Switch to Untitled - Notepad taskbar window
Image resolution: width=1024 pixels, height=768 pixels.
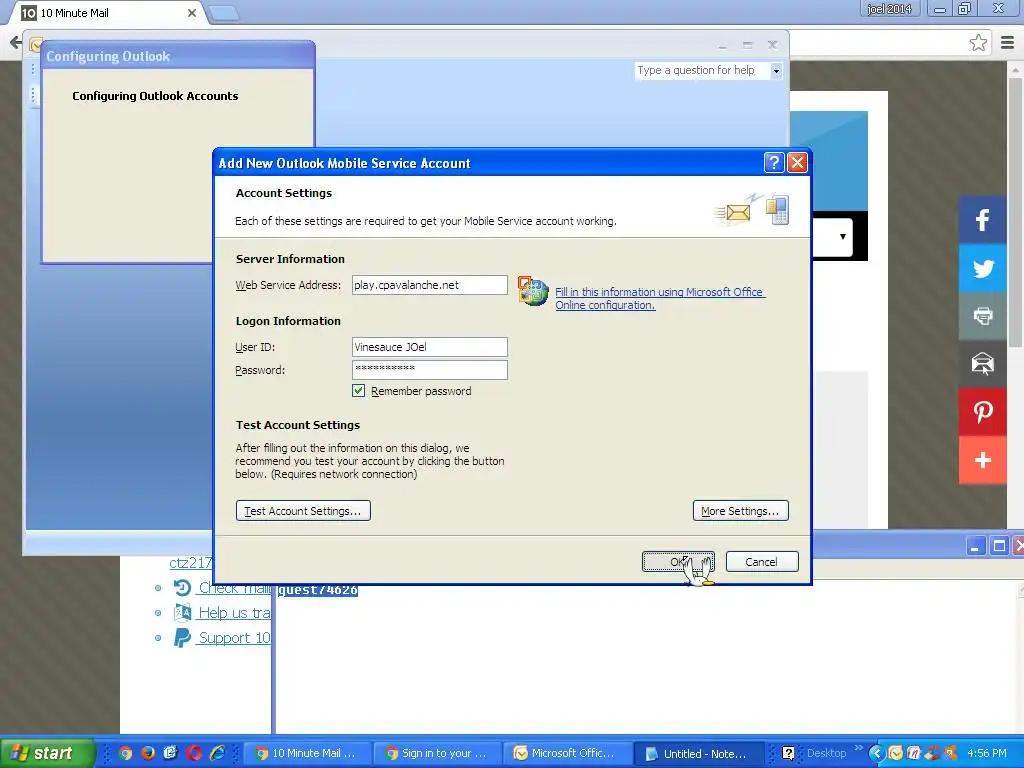[697, 753]
